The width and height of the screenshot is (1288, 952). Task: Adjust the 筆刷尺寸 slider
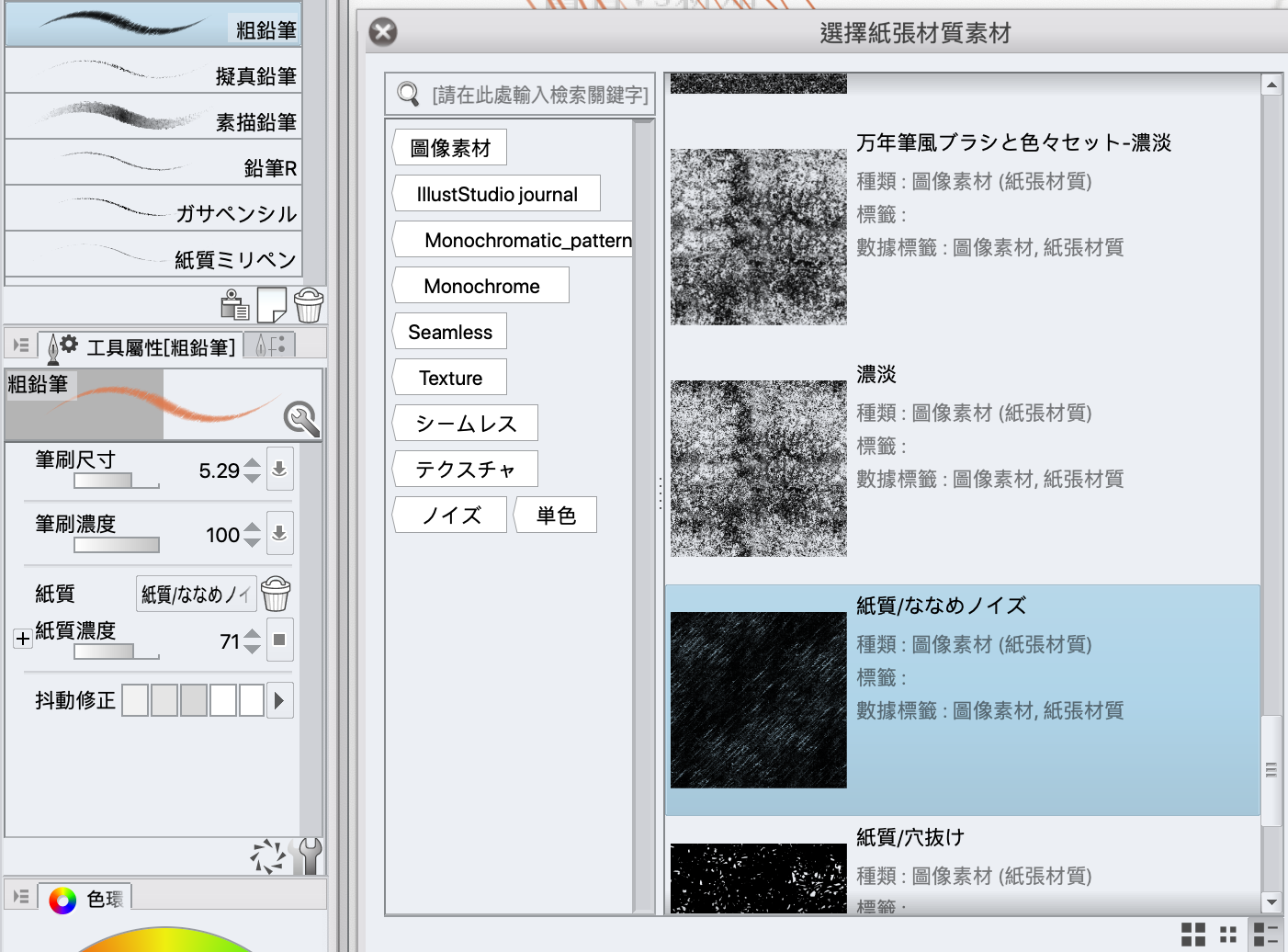[x=116, y=481]
